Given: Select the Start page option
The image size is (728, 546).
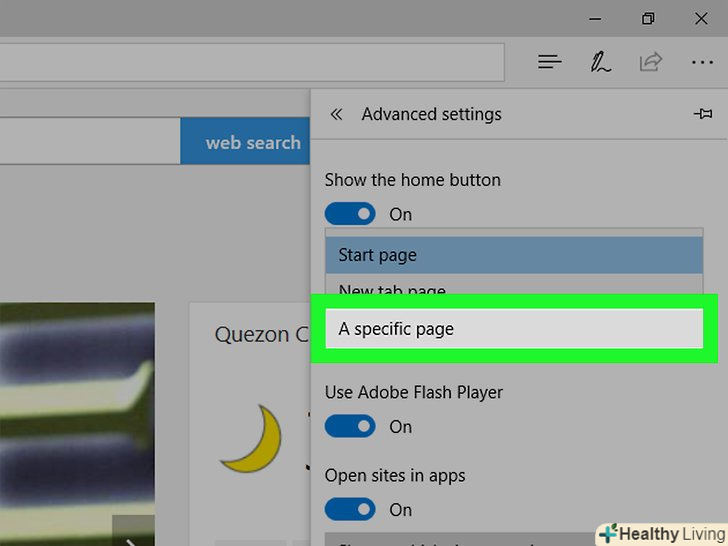Looking at the screenshot, I should [x=514, y=255].
